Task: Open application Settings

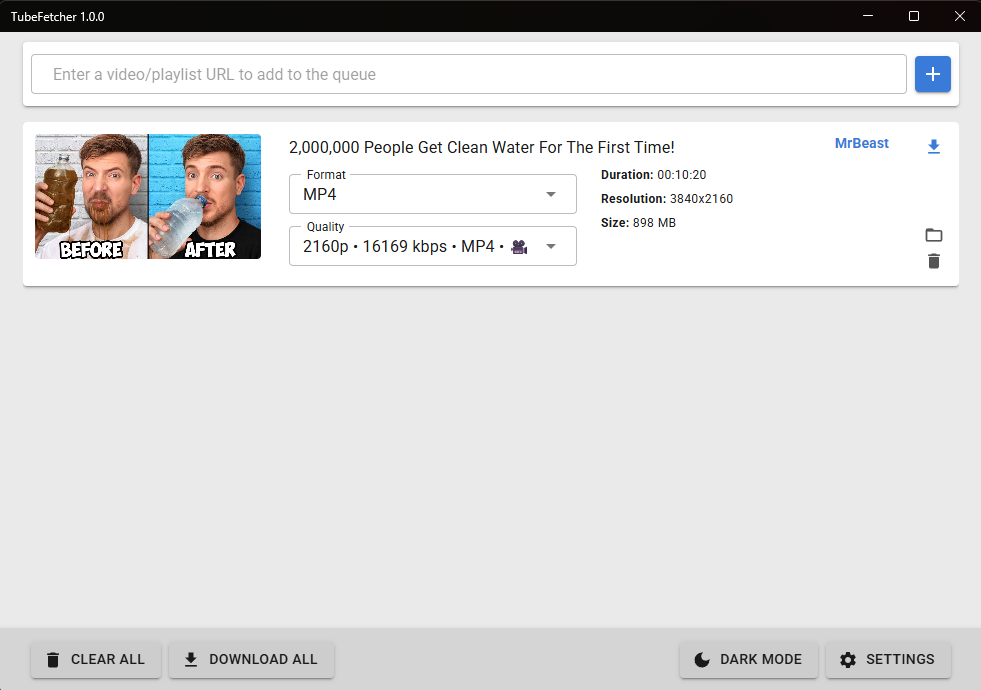Action: [x=888, y=659]
